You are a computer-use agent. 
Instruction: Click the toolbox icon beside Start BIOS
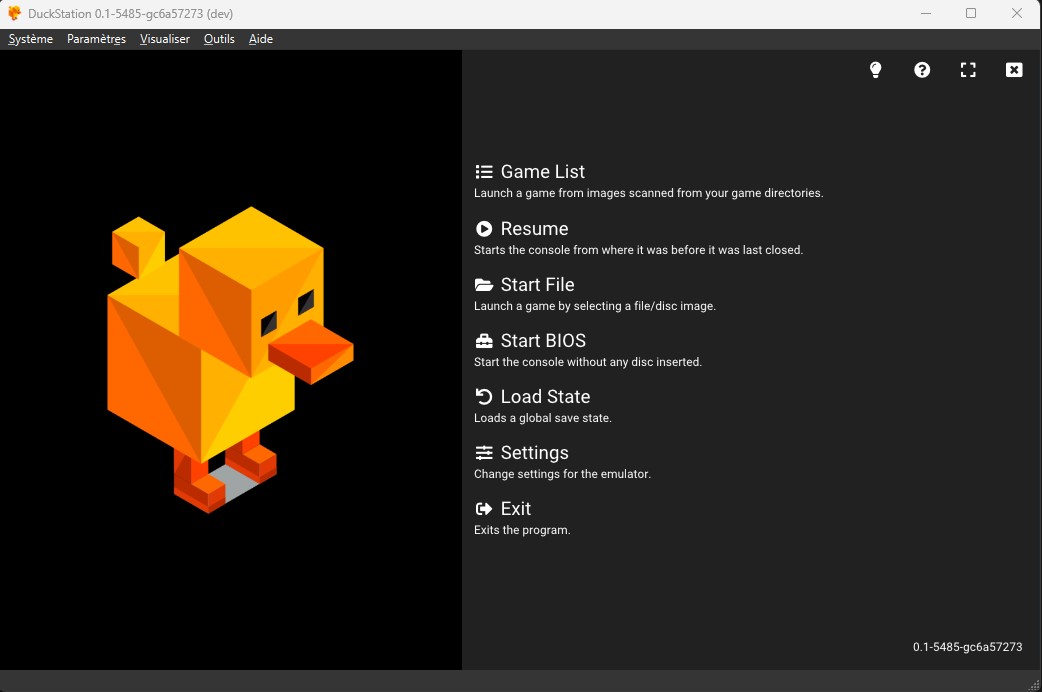point(484,341)
